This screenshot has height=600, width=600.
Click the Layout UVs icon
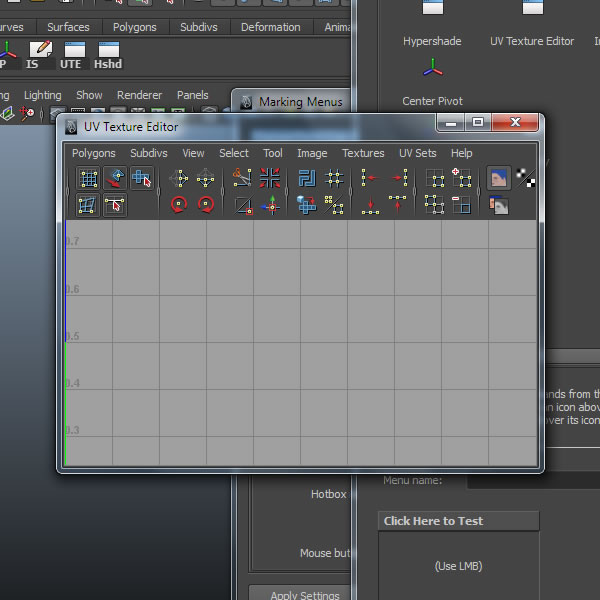coord(307,178)
